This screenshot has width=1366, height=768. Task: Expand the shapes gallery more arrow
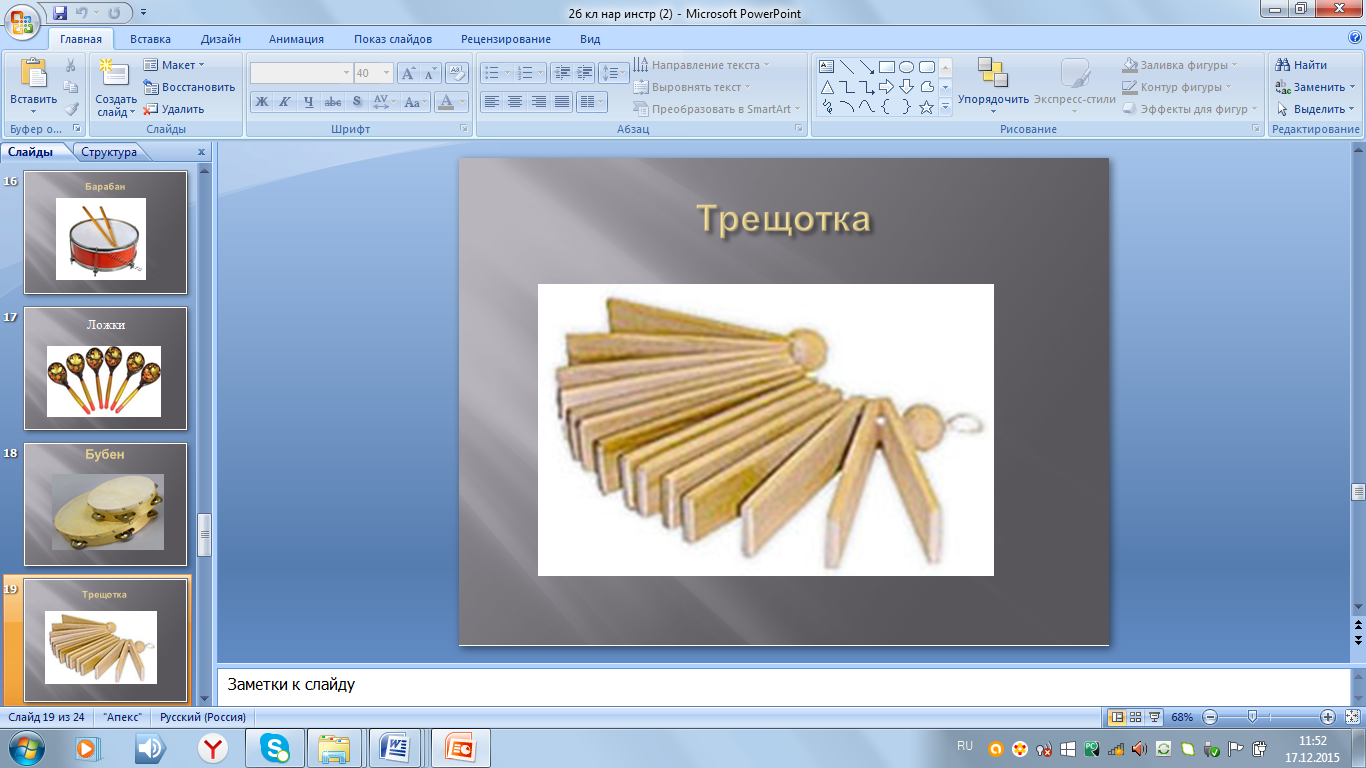945,107
